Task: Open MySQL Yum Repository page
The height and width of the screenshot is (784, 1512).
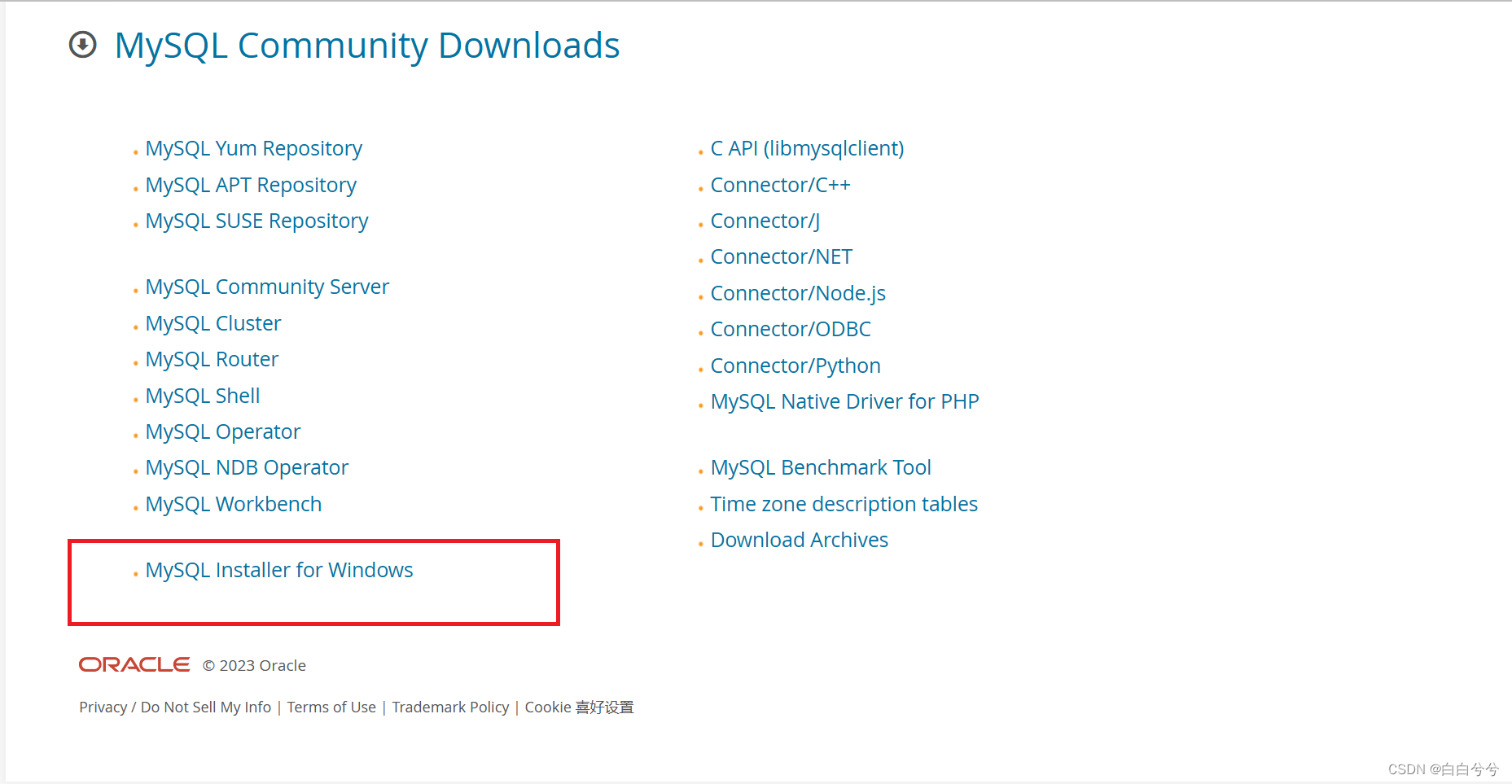Action: (253, 149)
